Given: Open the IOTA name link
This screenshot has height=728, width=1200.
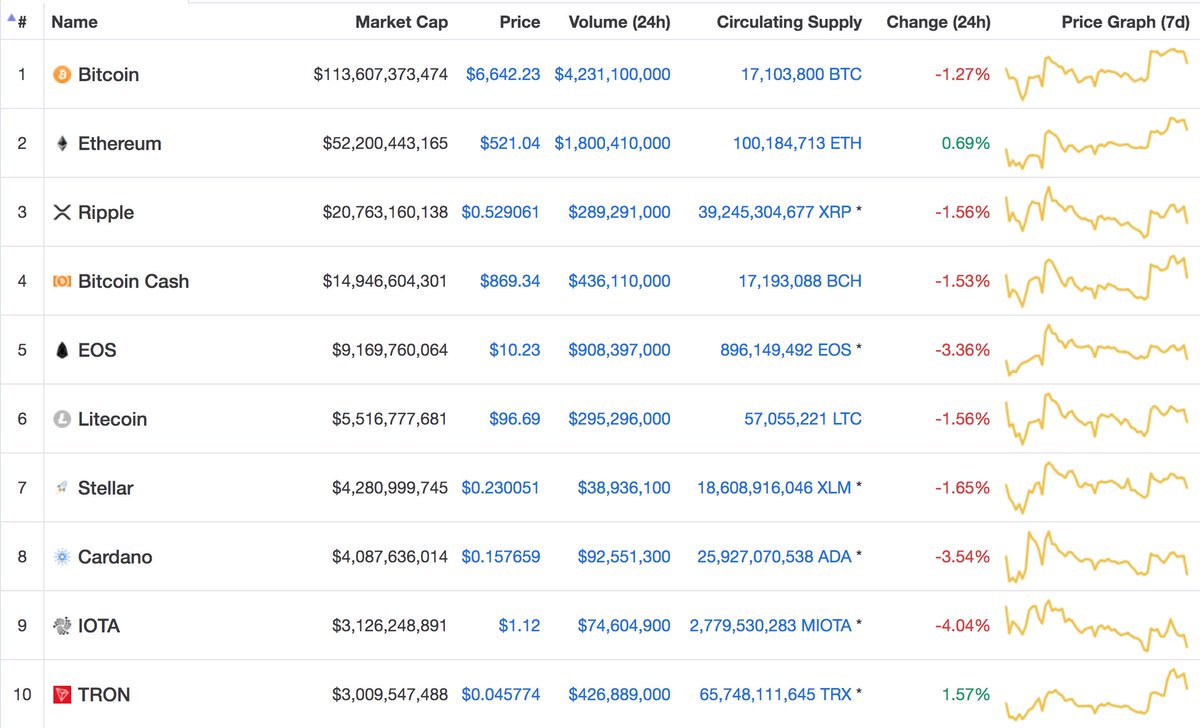Looking at the screenshot, I should [x=99, y=627].
